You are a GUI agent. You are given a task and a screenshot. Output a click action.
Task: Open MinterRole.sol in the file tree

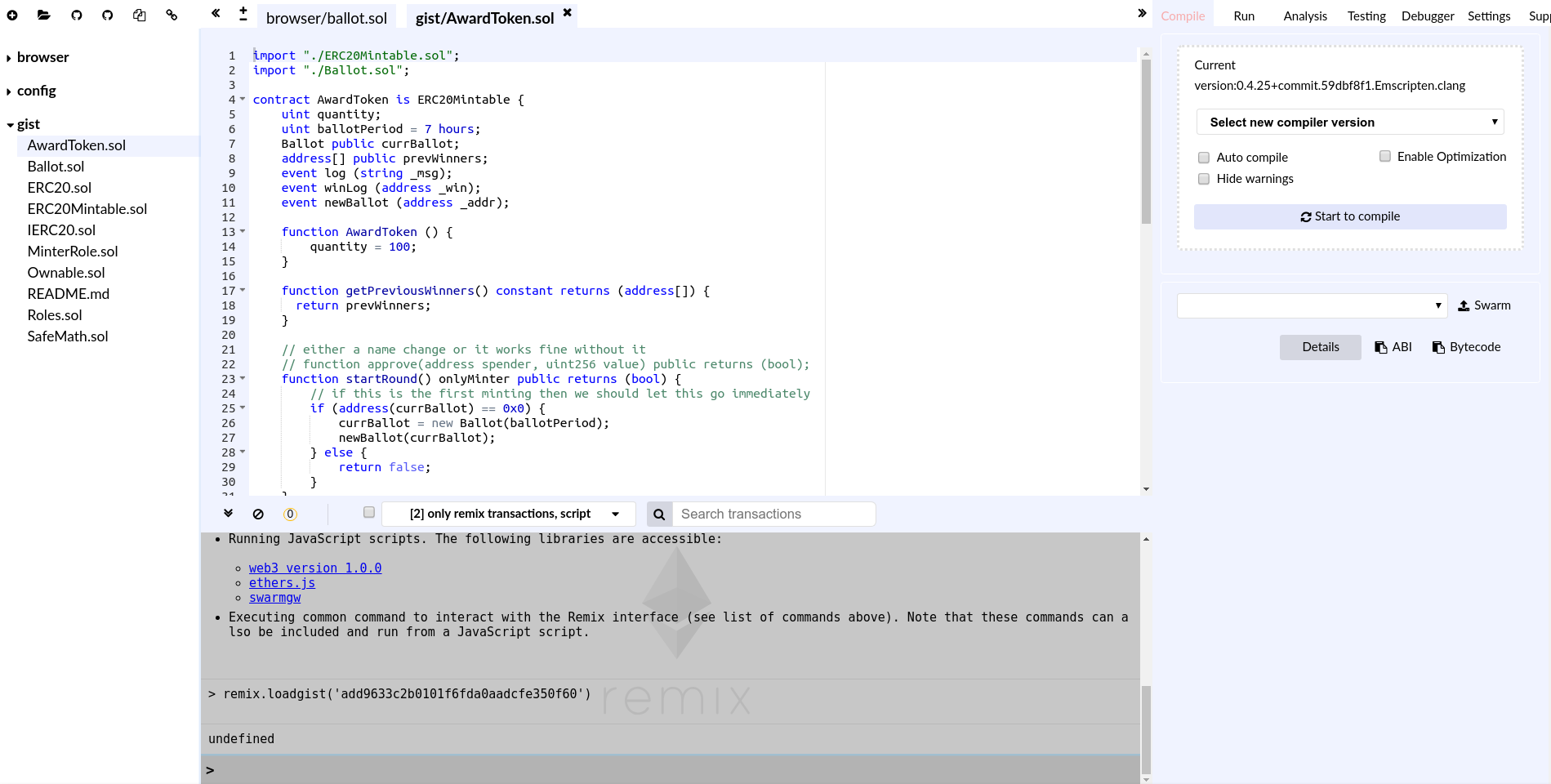click(x=73, y=252)
